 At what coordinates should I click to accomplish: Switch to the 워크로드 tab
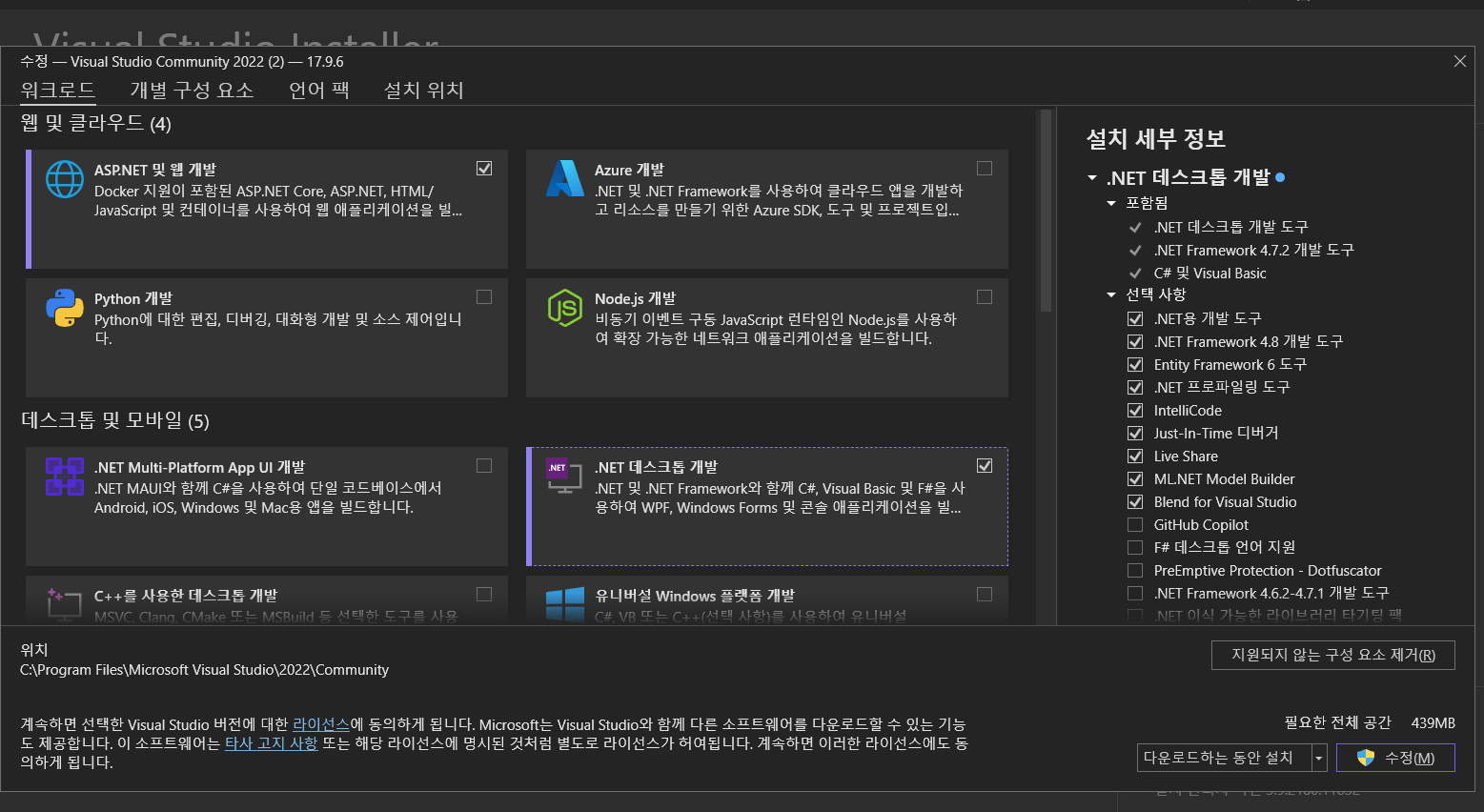click(57, 91)
